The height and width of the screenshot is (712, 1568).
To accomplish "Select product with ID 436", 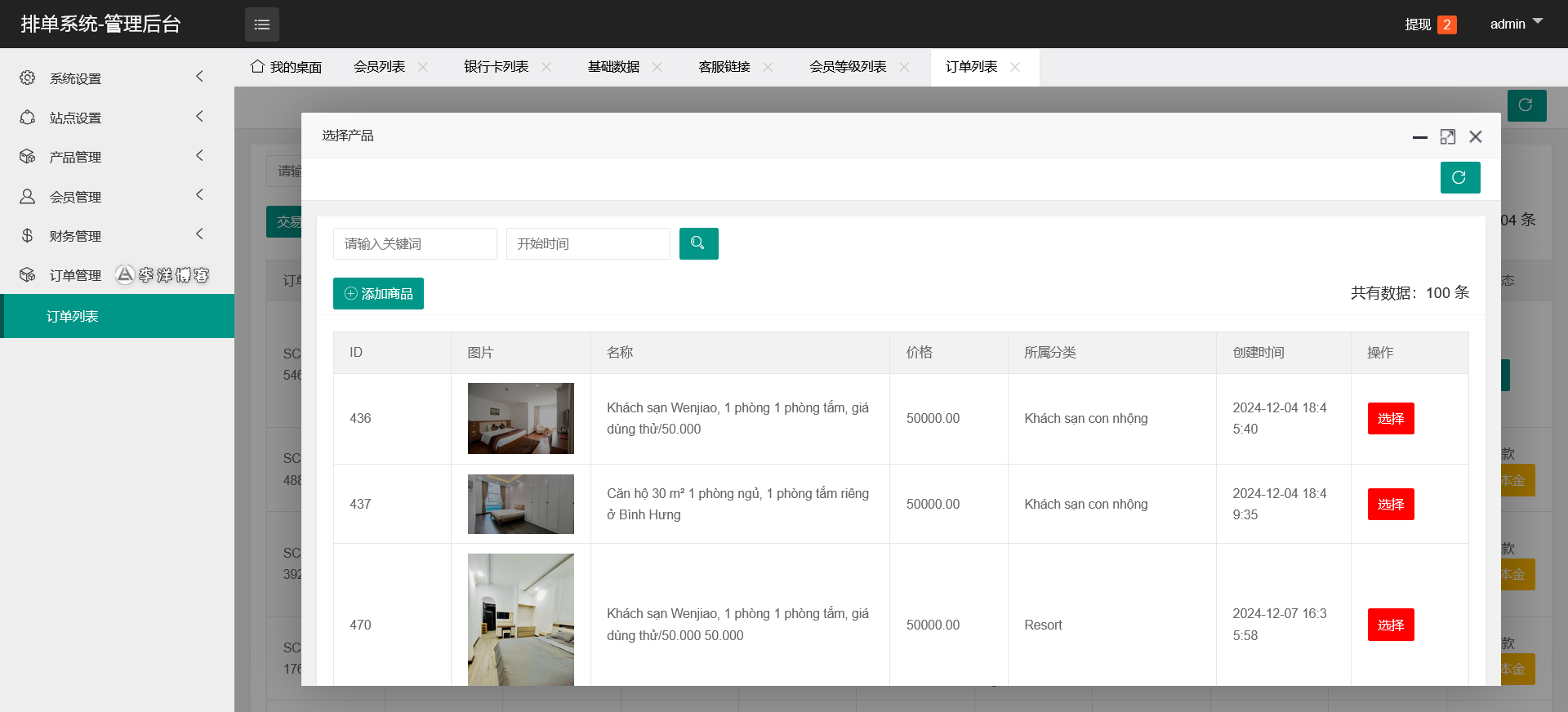I will pos(1390,418).
